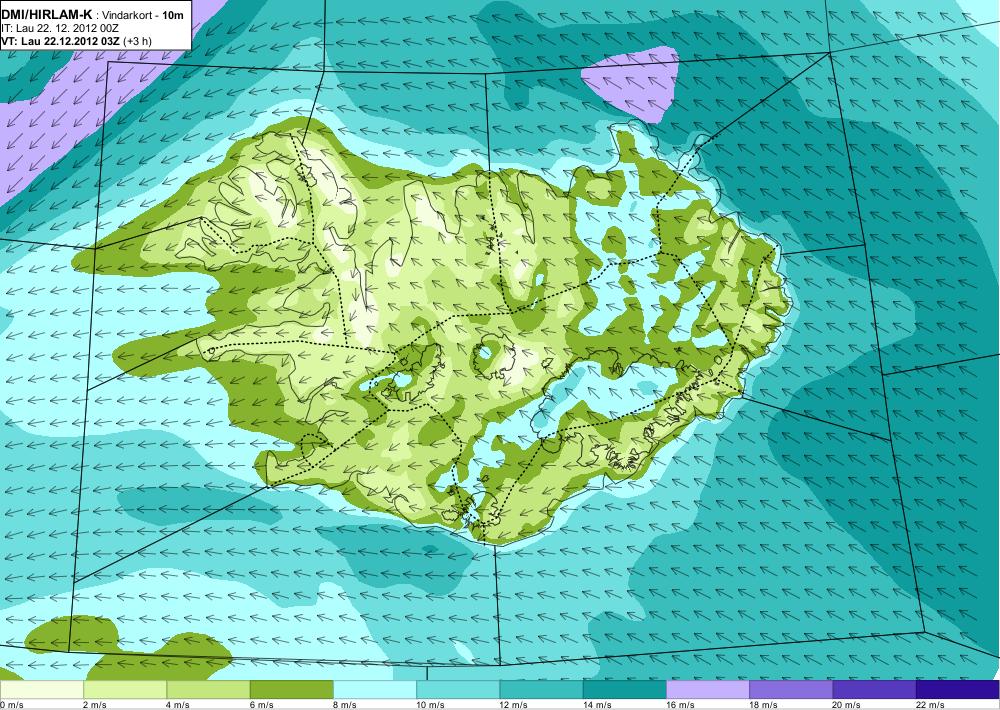Click the palest cream swatch above 0 m/s
This screenshot has height=710, width=1000.
pyautogui.click(x=41, y=690)
